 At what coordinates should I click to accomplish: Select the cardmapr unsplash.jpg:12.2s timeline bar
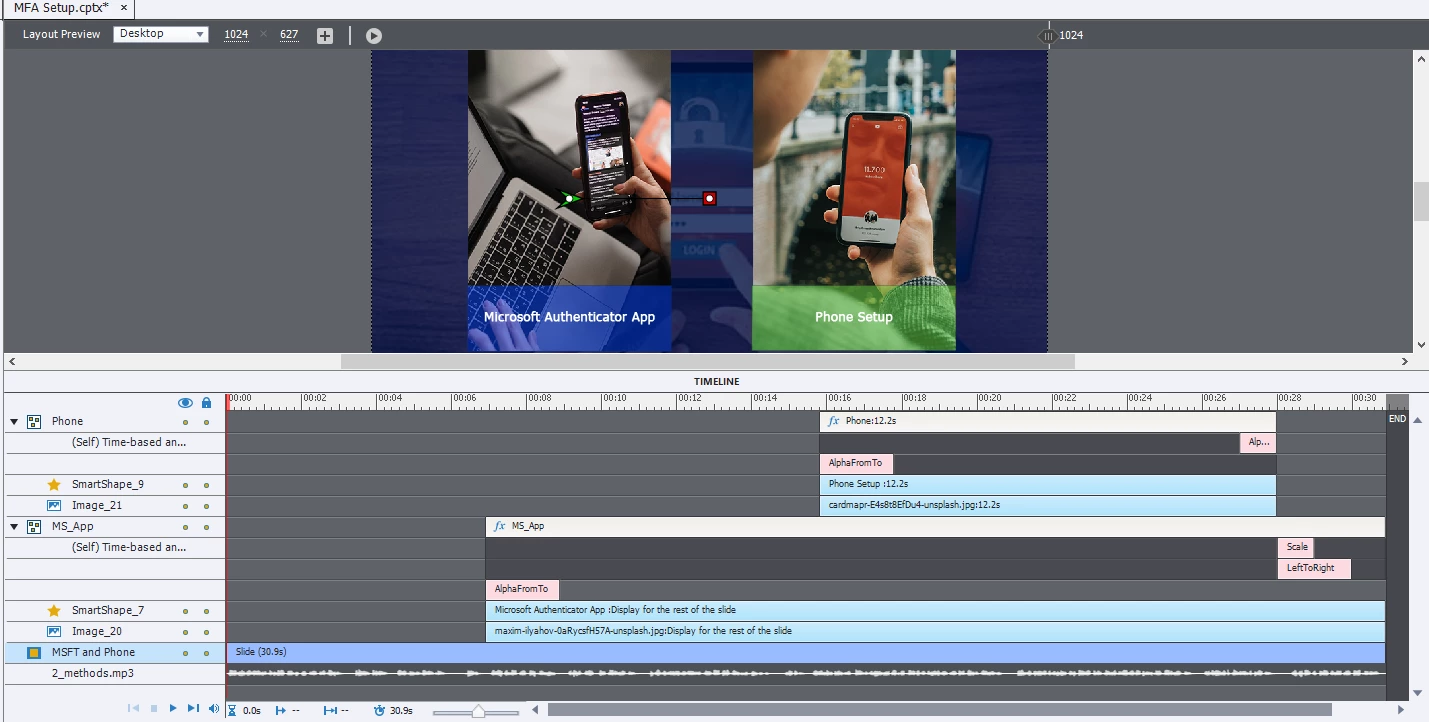(x=1048, y=505)
